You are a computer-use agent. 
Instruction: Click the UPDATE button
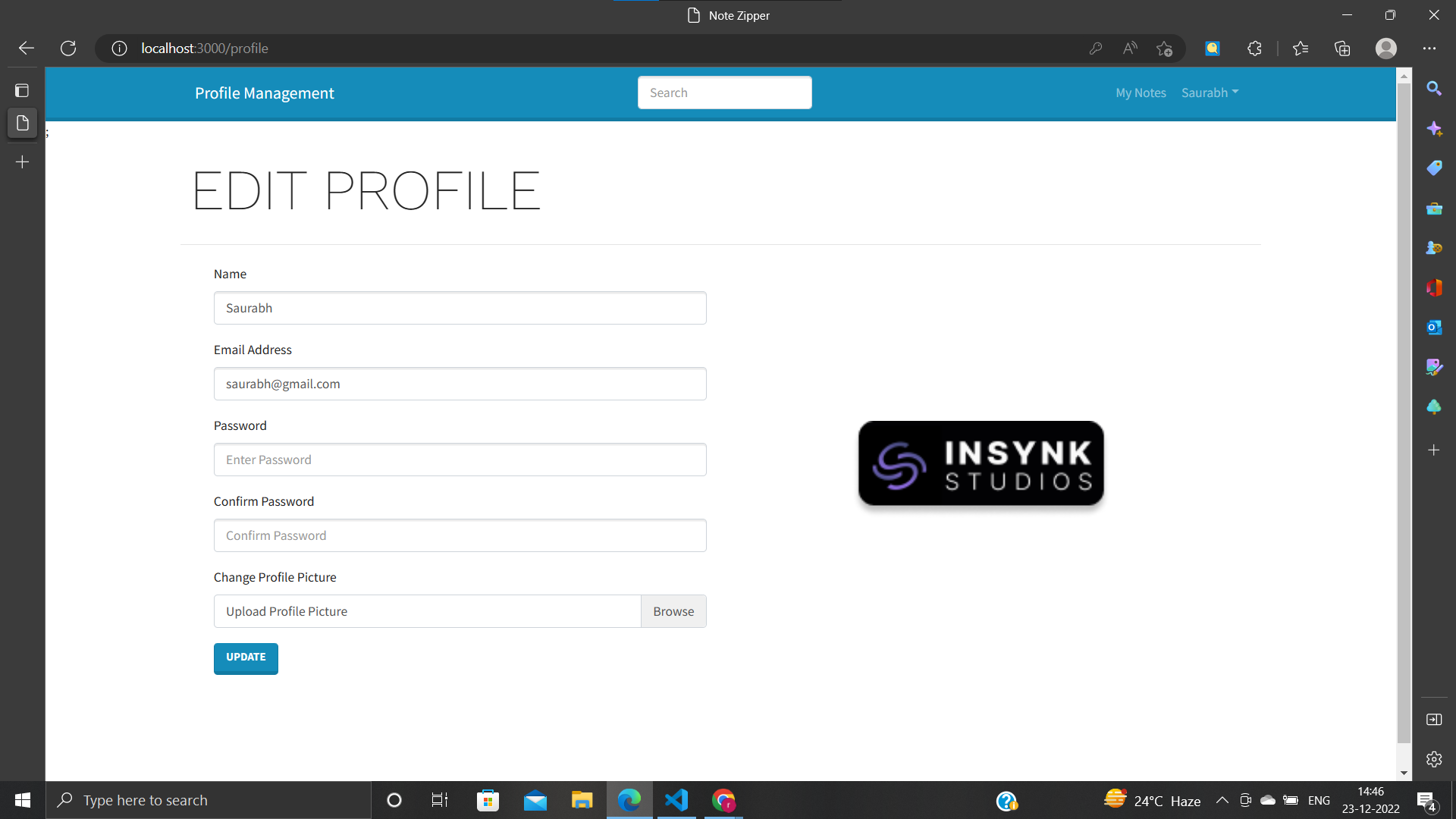[x=245, y=658]
